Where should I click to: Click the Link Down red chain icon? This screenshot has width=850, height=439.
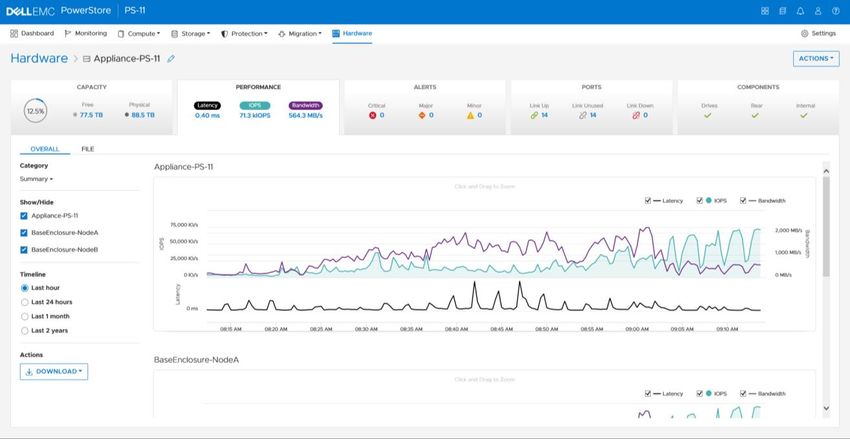click(636, 115)
